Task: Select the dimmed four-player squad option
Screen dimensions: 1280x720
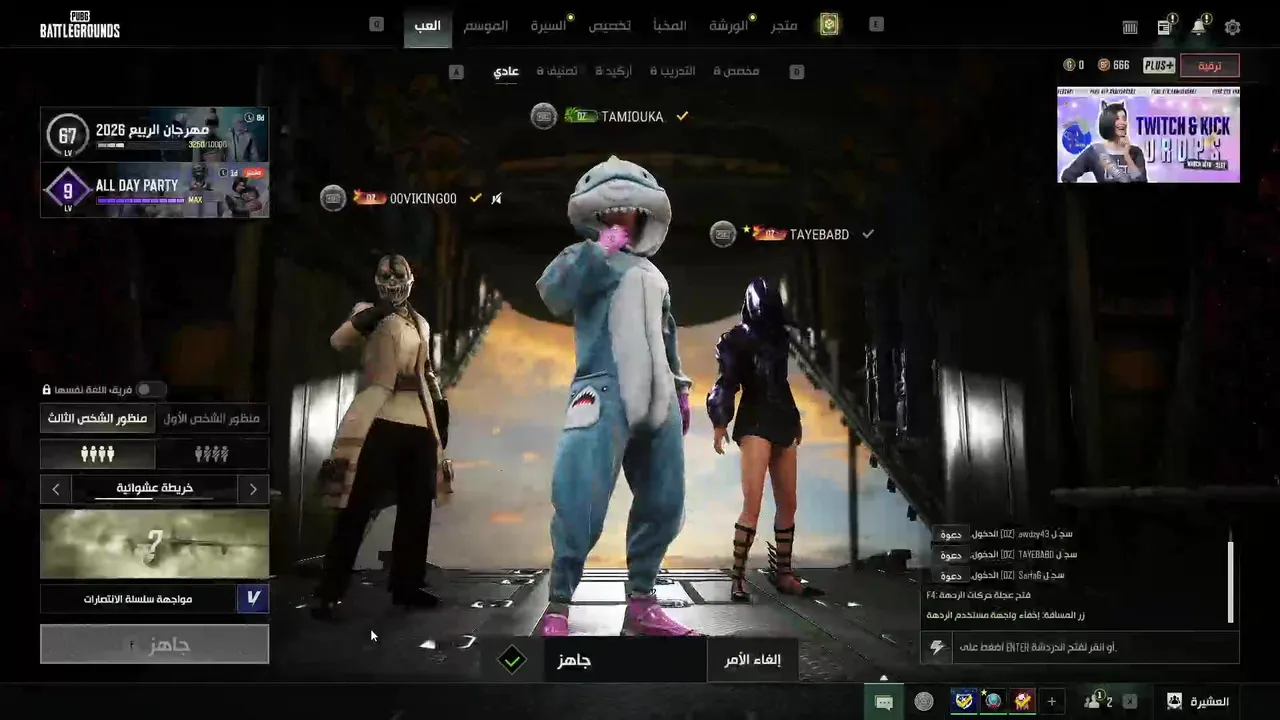Action: [212, 454]
